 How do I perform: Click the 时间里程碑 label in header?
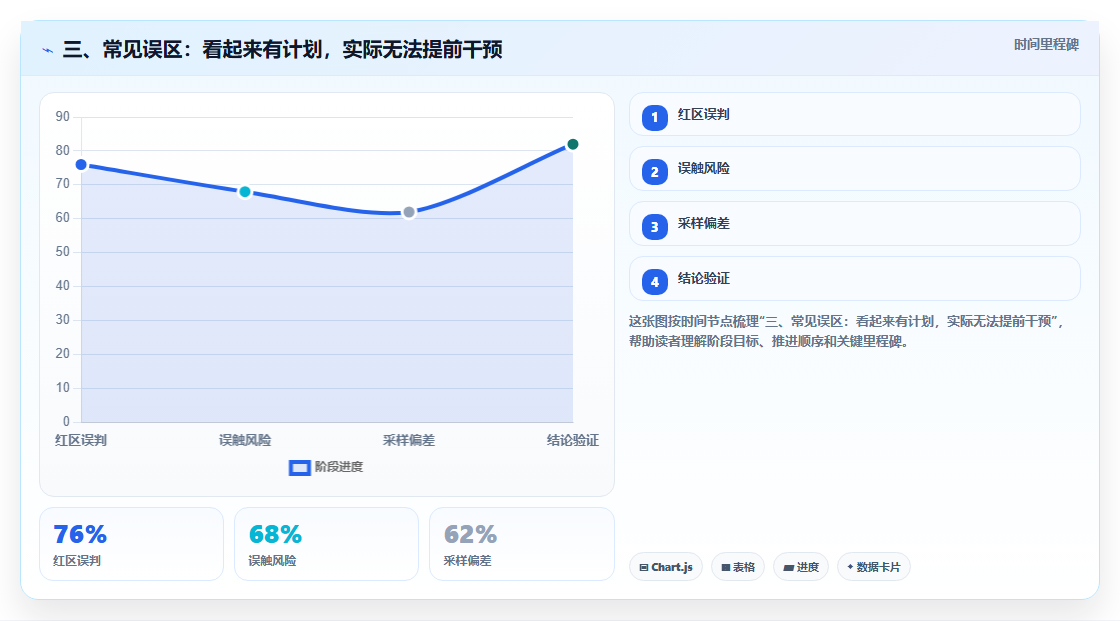click(x=1046, y=45)
